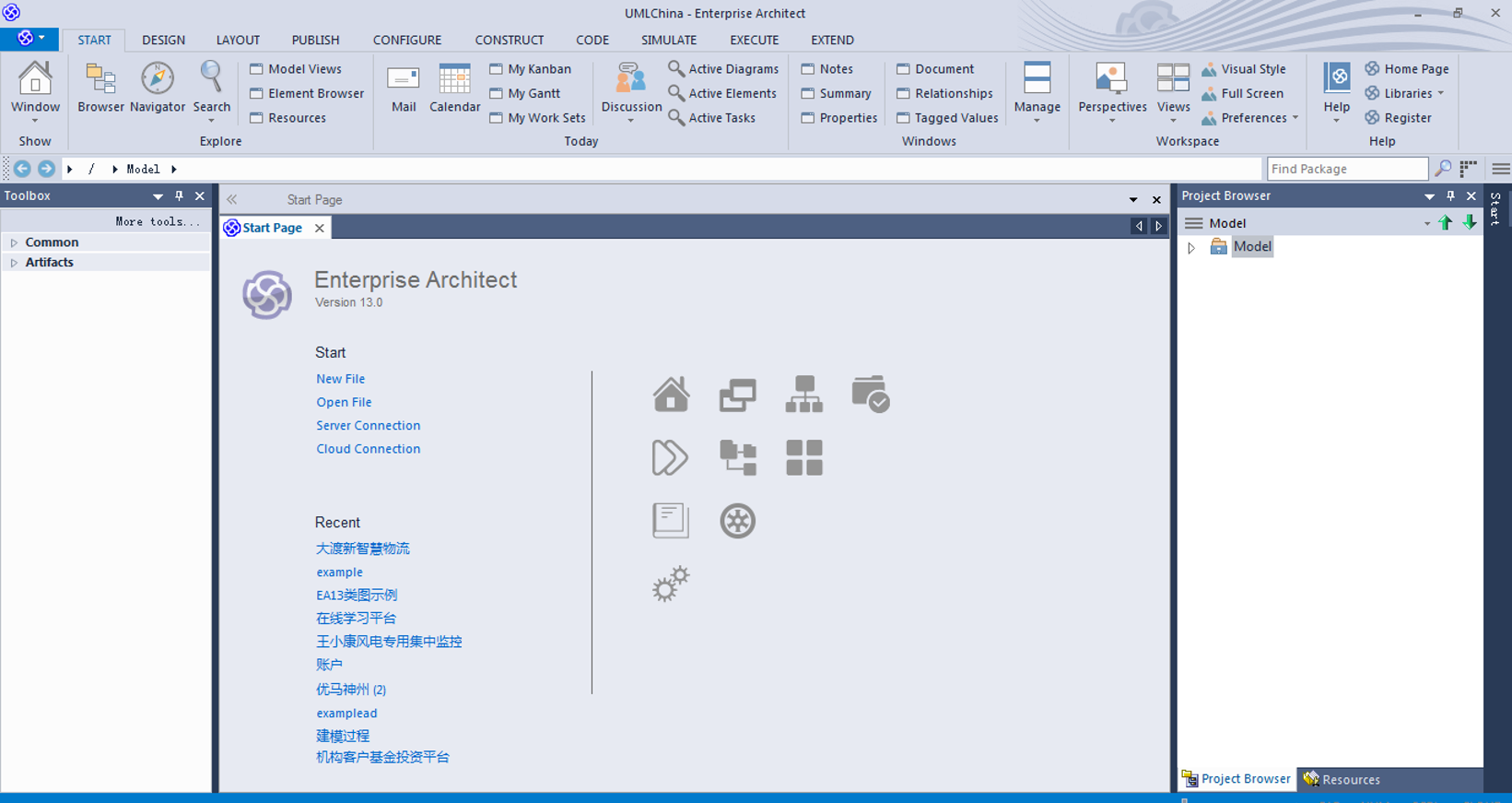
Task: Open recent project 'example'
Action: pos(339,572)
